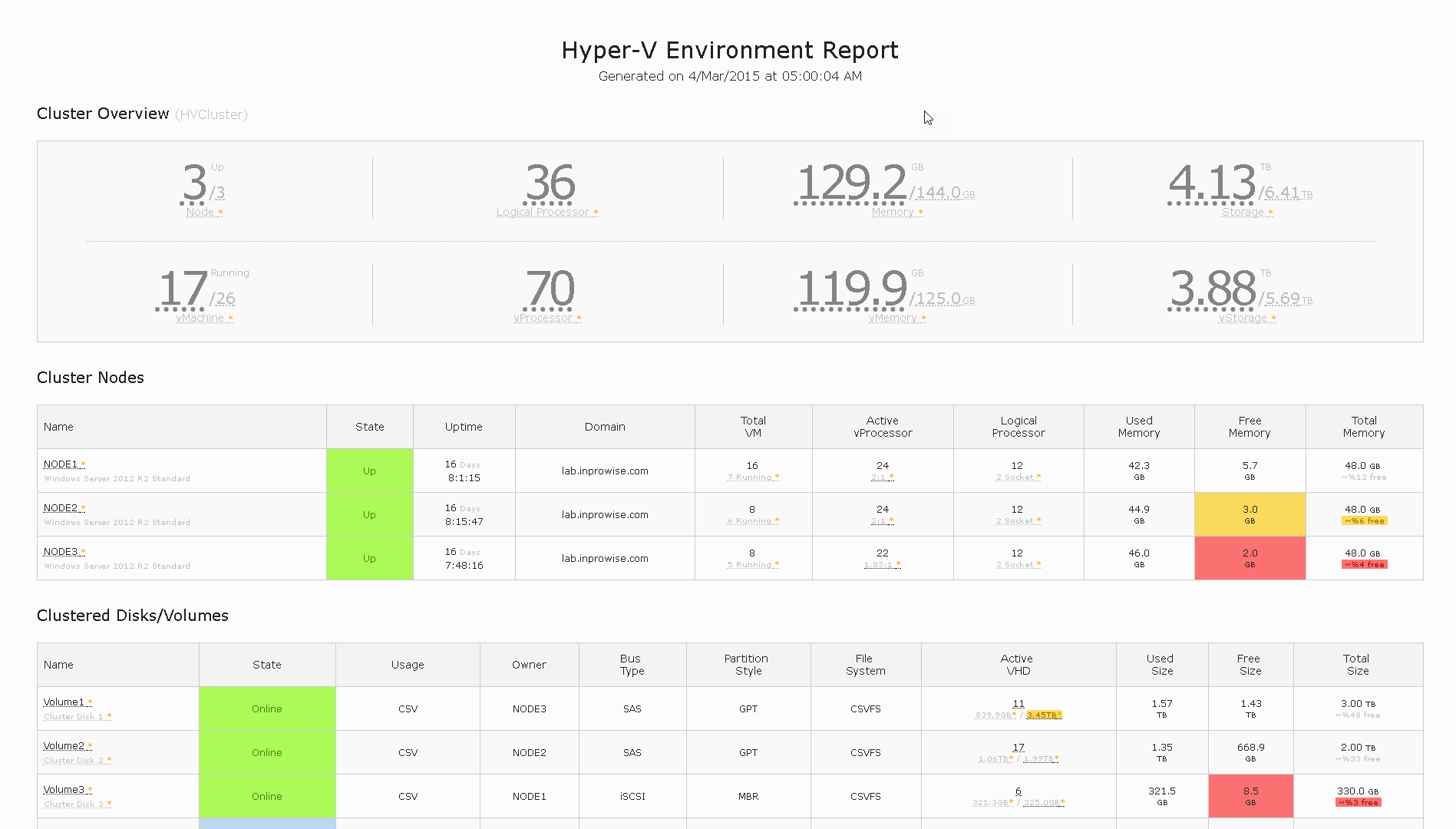
Task: Click the red 8.5 GB free size cell
Action: 1250,796
